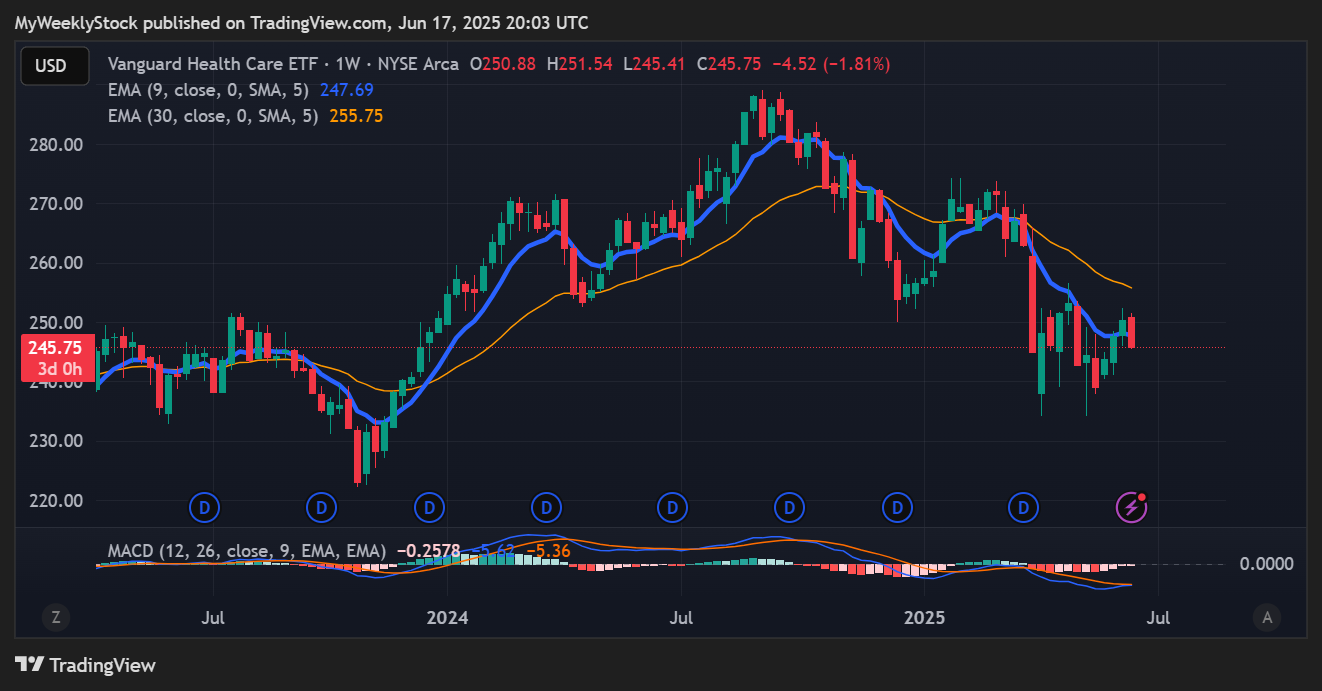The width and height of the screenshot is (1322, 691).
Task: Select the EMA (30, close, 0, SMA, 5) legend
Action: tap(214, 116)
